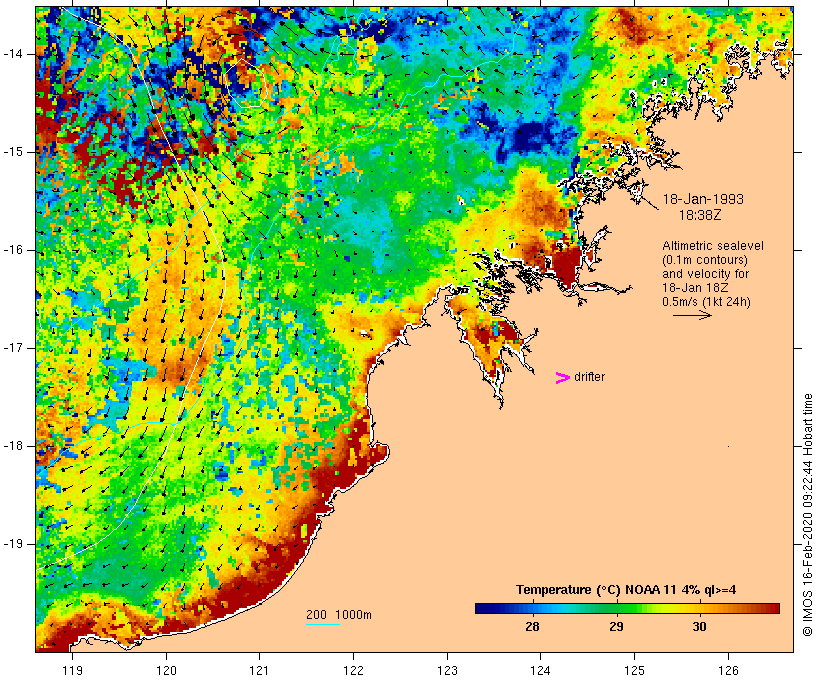Click the longitude label 123
Viewport: 820px width, 680px height.
(x=447, y=671)
